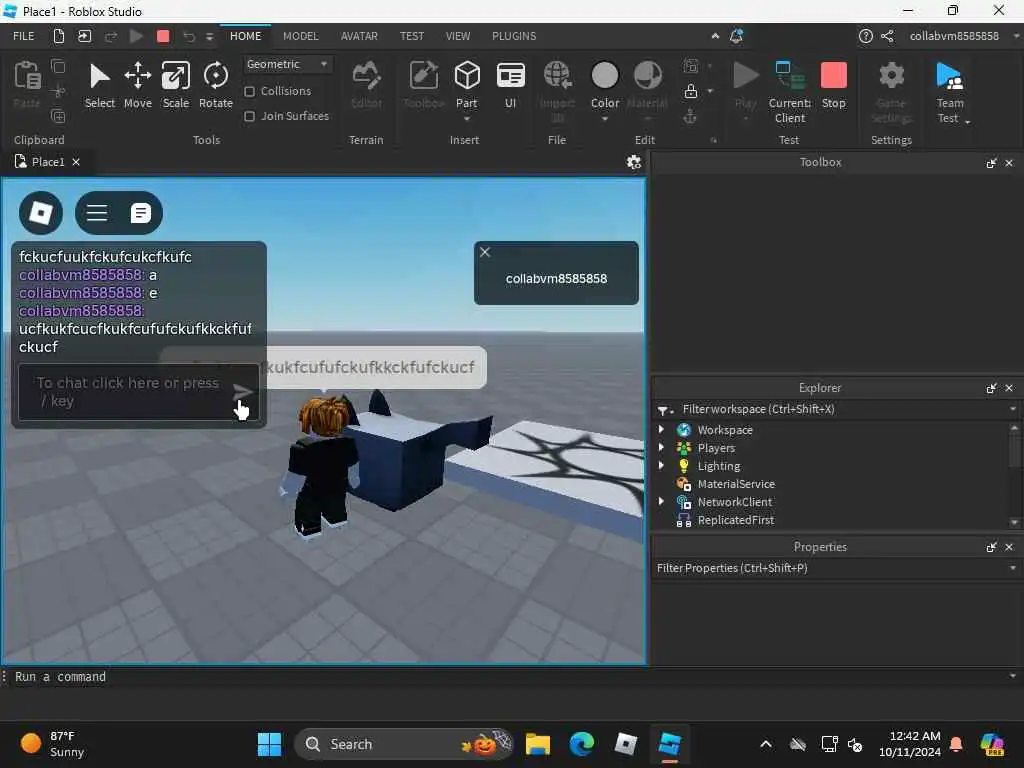The height and width of the screenshot is (768, 1024).
Task: Open Team Test
Action: pyautogui.click(x=950, y=92)
